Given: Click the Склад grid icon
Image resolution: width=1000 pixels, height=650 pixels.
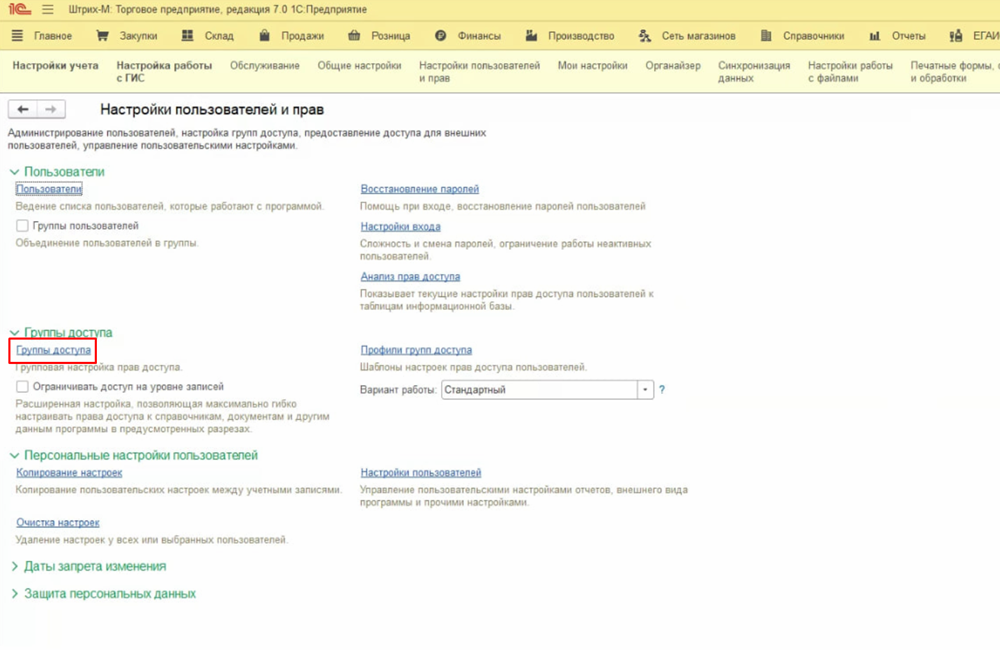Looking at the screenshot, I should click(x=187, y=36).
